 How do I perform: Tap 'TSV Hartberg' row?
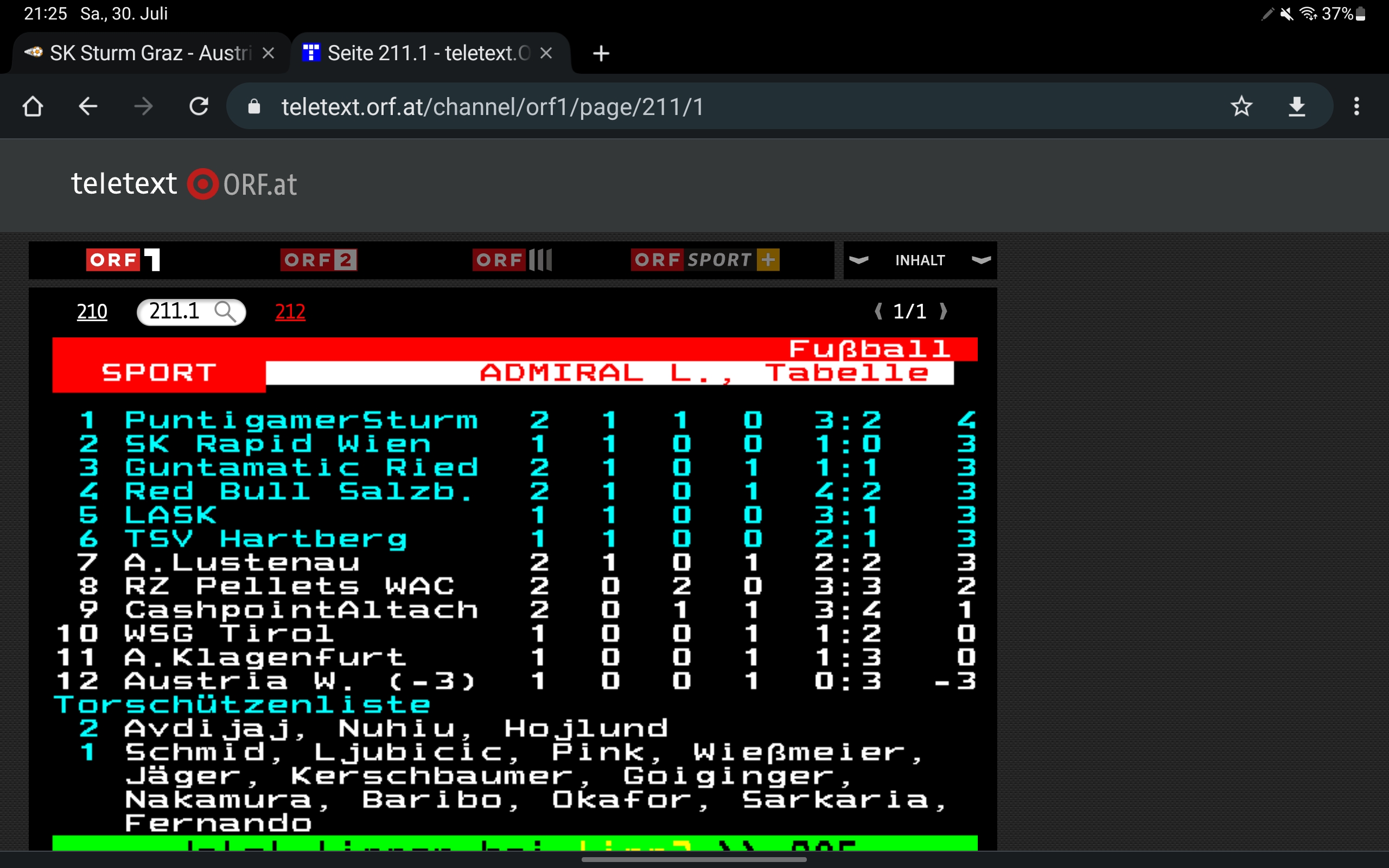[x=515, y=539]
